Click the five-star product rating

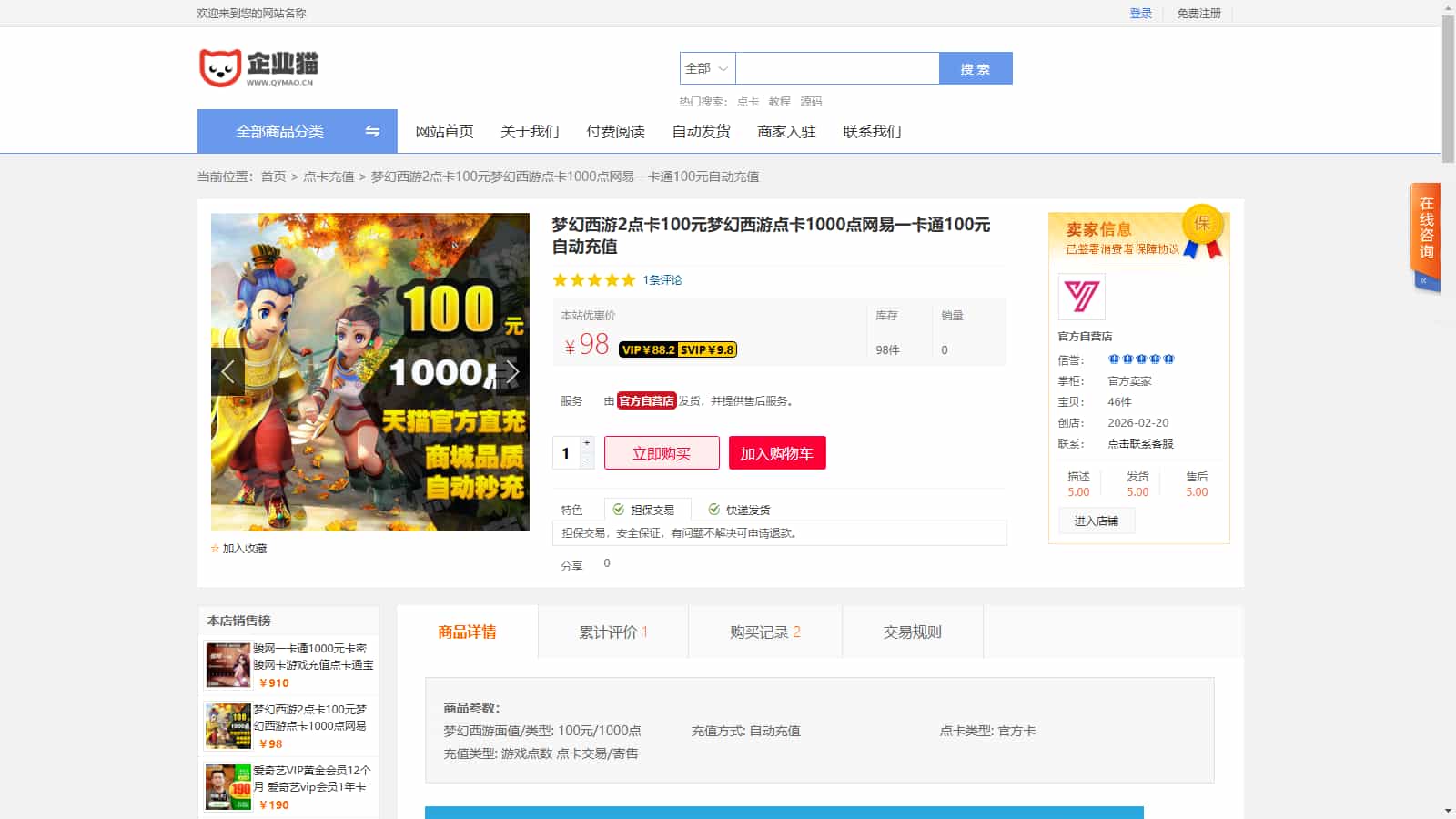tap(593, 280)
